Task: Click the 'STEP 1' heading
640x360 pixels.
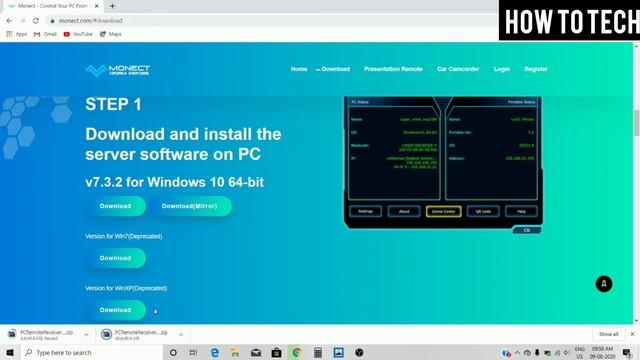Action: coord(113,104)
